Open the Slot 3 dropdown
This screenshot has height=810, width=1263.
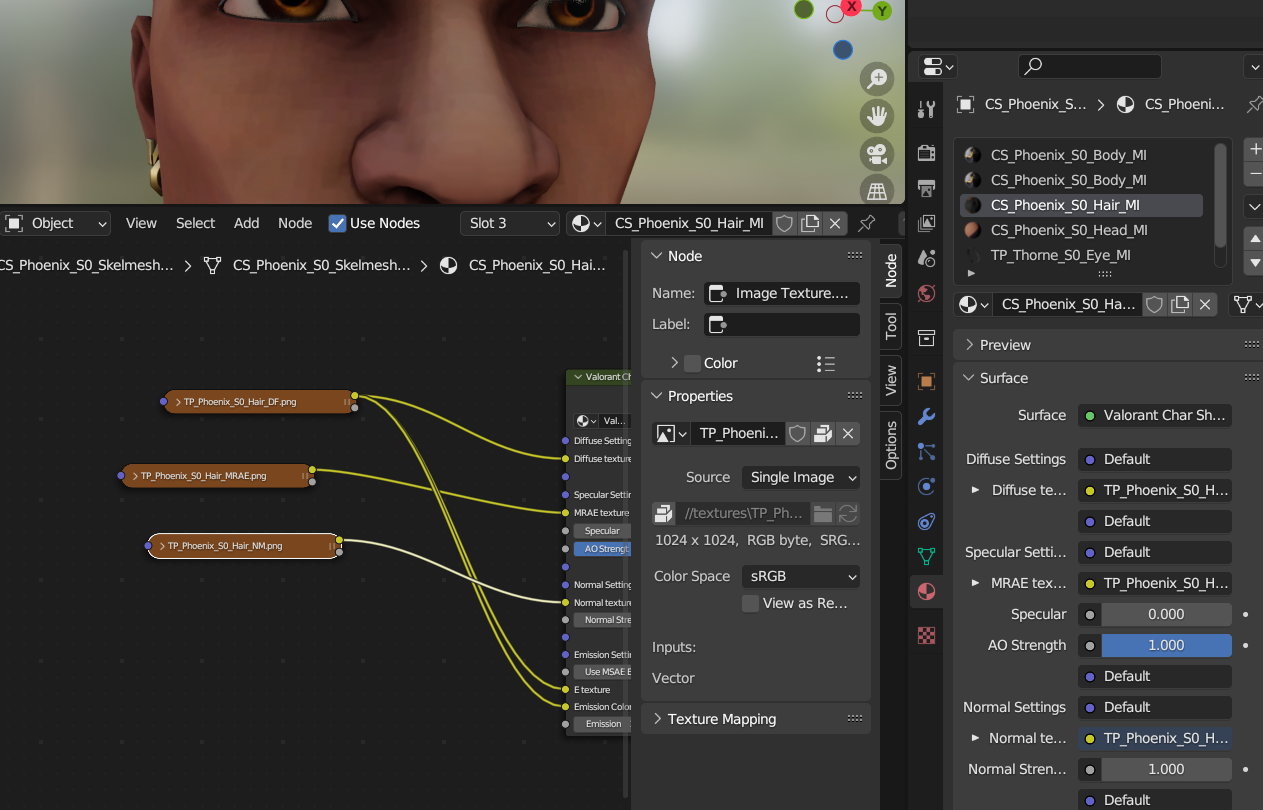coord(510,223)
